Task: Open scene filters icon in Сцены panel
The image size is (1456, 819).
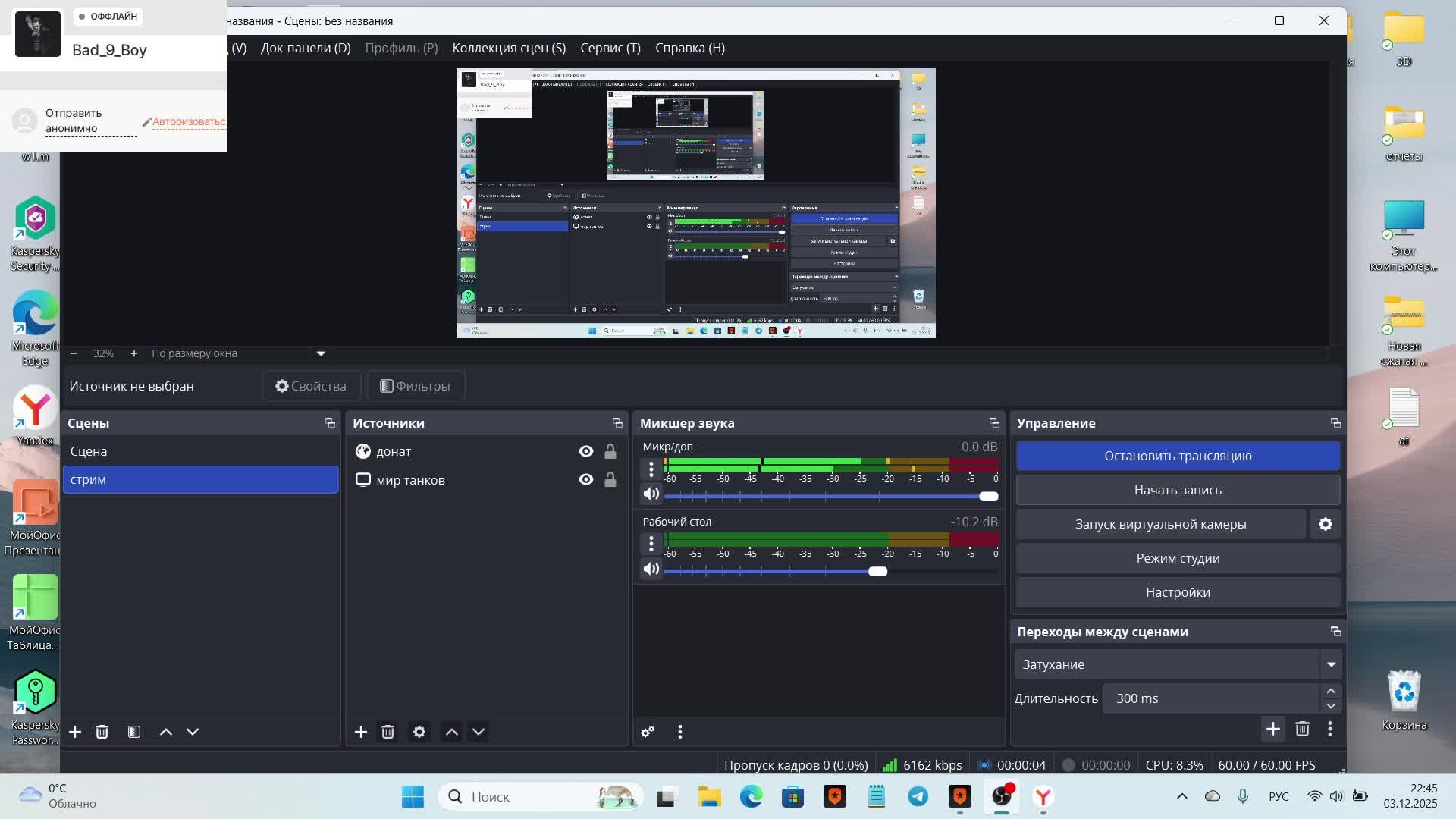Action: pyautogui.click(x=134, y=732)
